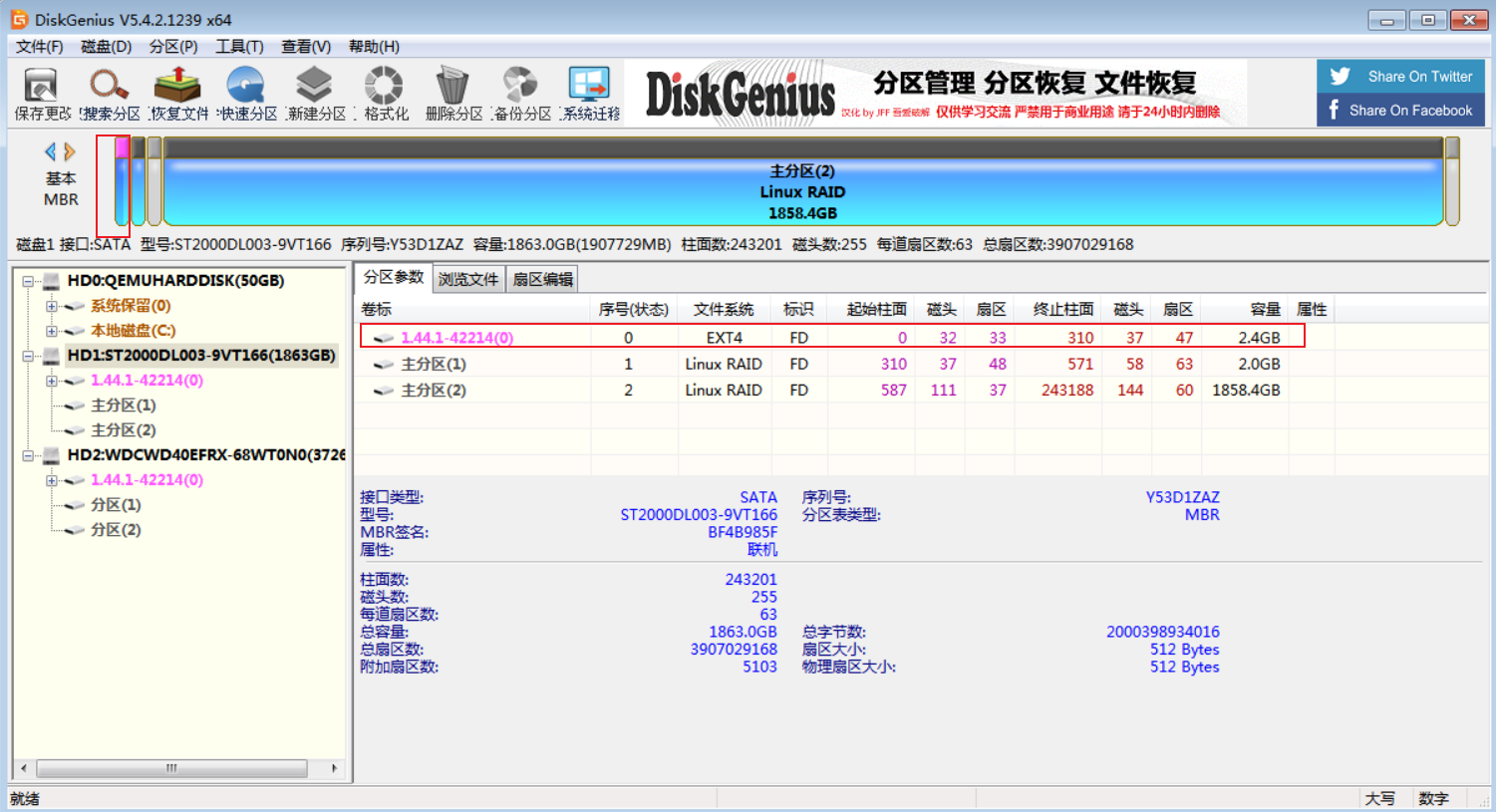This screenshot has height=812, width=1496.
Task: Click the Quick Partition (快速分区) icon
Action: (246, 94)
